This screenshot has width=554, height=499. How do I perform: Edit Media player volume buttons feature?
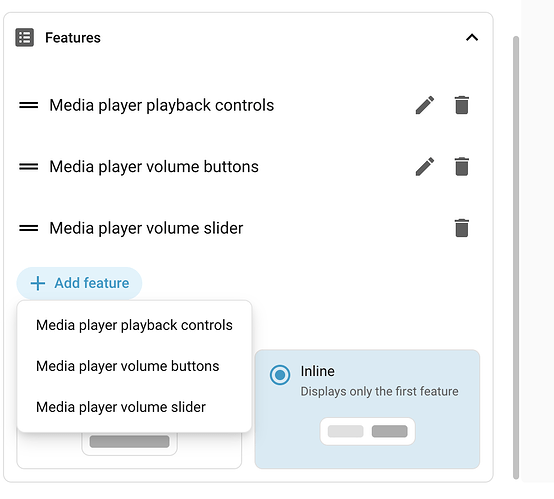click(425, 166)
